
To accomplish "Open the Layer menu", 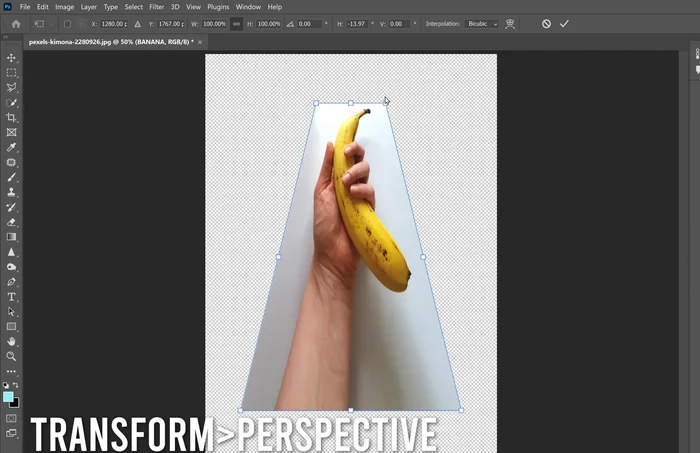I will [86, 7].
